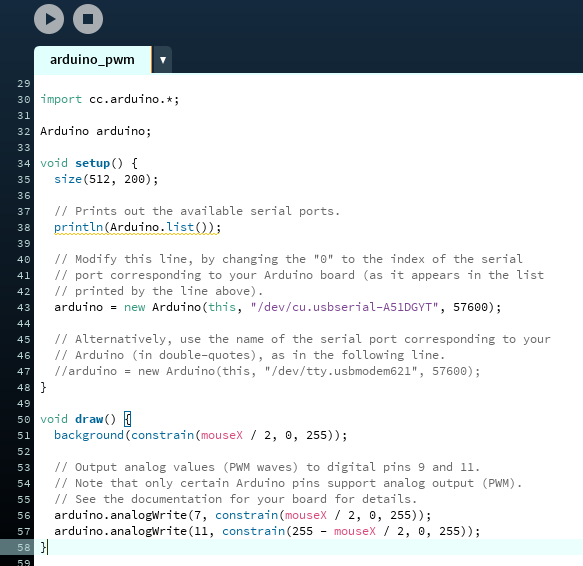Click the comment 'Prints out the available serial ports'
Screen dimensions: 583x566
point(197,211)
